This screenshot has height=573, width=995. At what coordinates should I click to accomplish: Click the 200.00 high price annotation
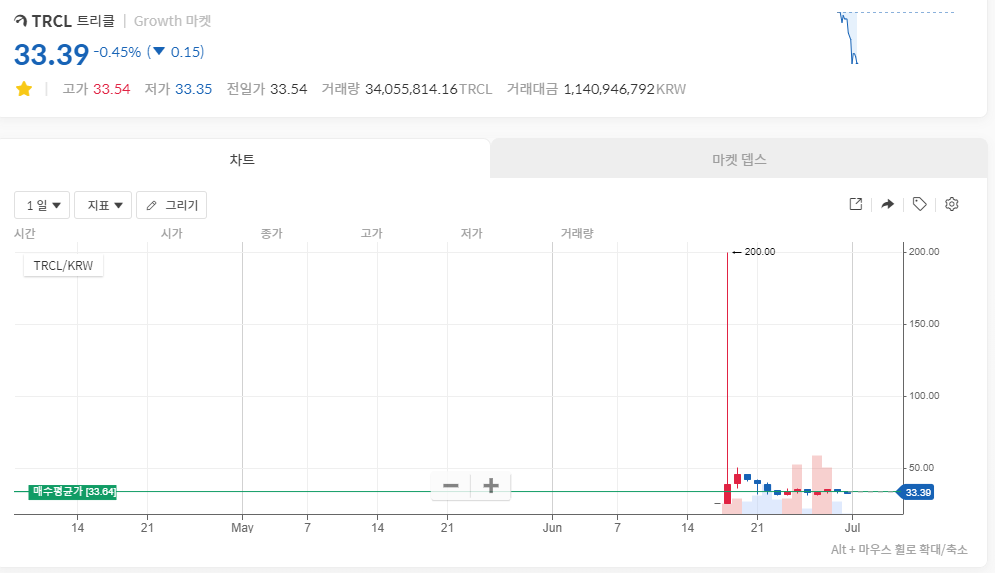[754, 252]
